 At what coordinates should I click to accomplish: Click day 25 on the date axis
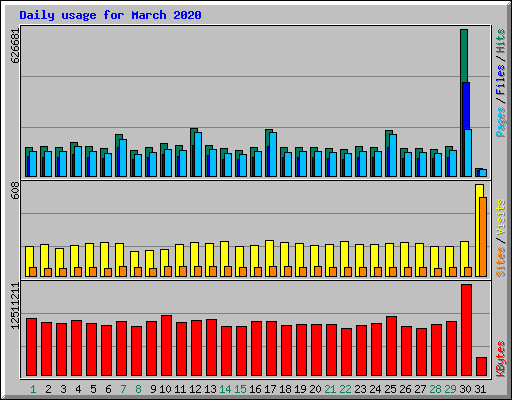390,389
